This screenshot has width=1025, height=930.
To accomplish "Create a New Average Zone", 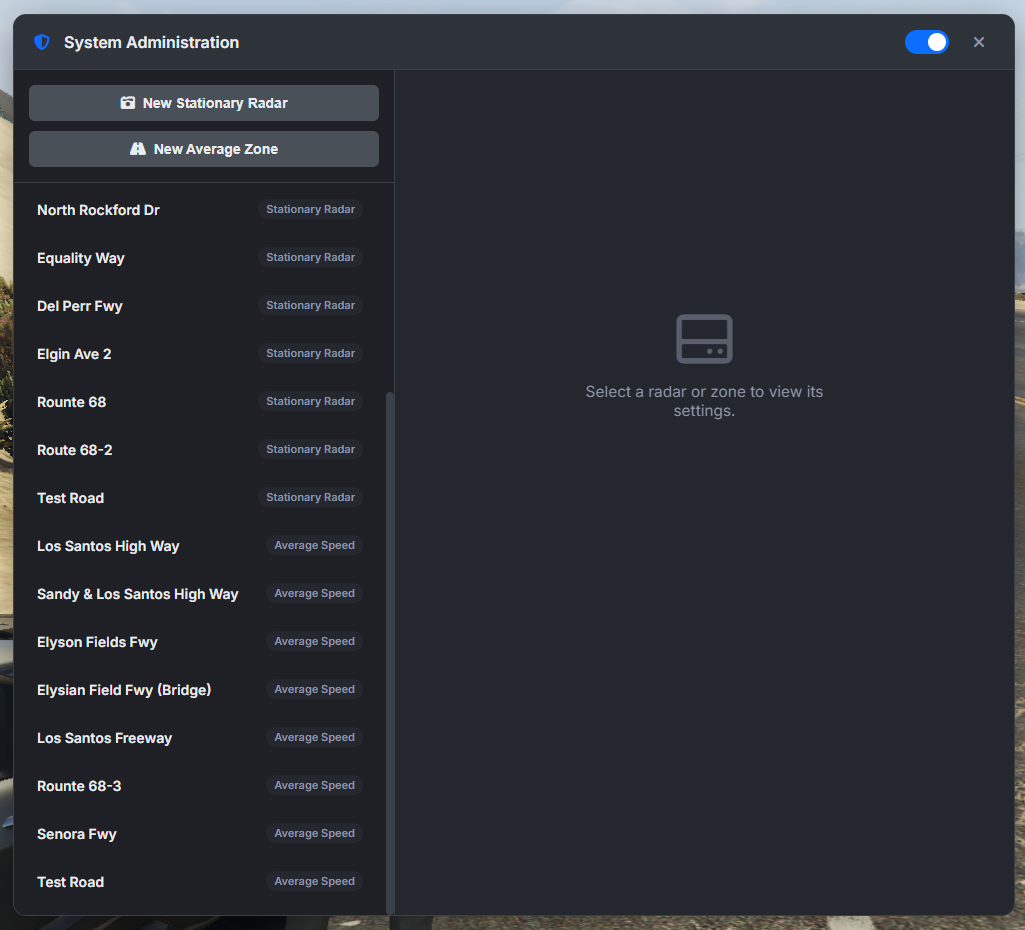I will (204, 149).
